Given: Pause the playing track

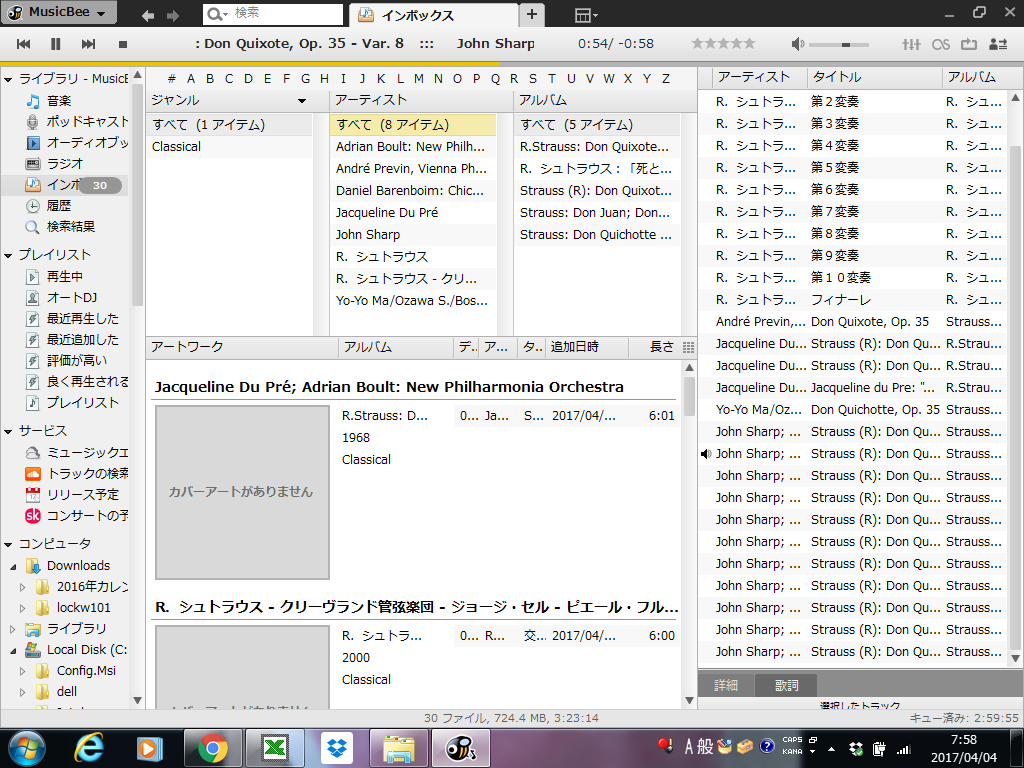Looking at the screenshot, I should pyautogui.click(x=56, y=44).
